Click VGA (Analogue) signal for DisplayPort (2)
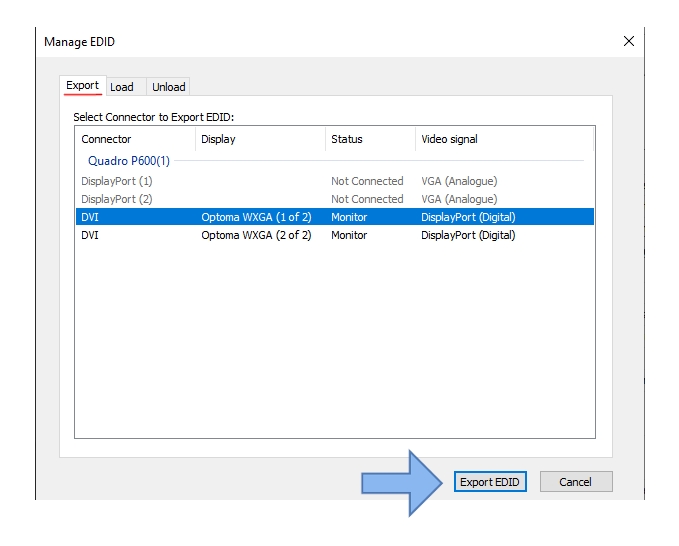 [459, 199]
